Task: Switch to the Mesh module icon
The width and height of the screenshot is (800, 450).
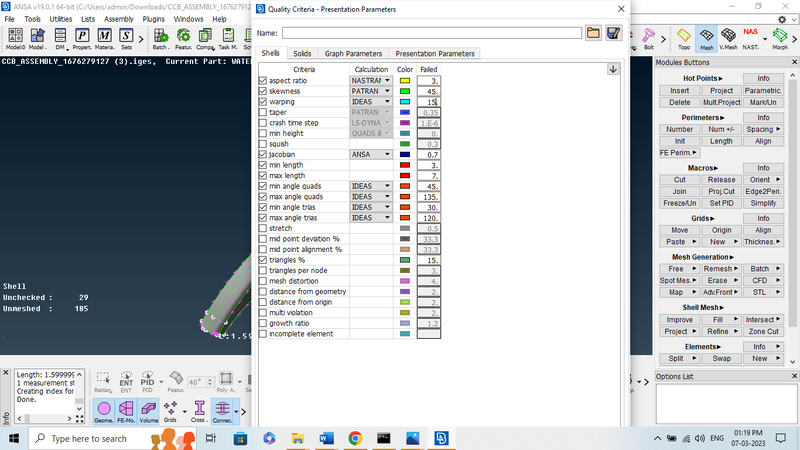Action: (x=706, y=39)
